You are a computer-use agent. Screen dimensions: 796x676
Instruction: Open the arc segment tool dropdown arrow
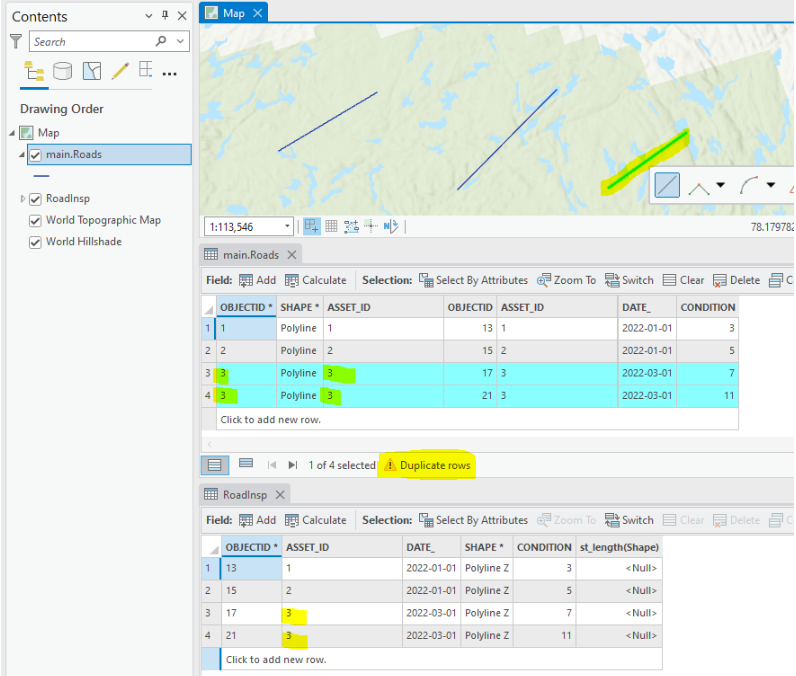pos(770,185)
